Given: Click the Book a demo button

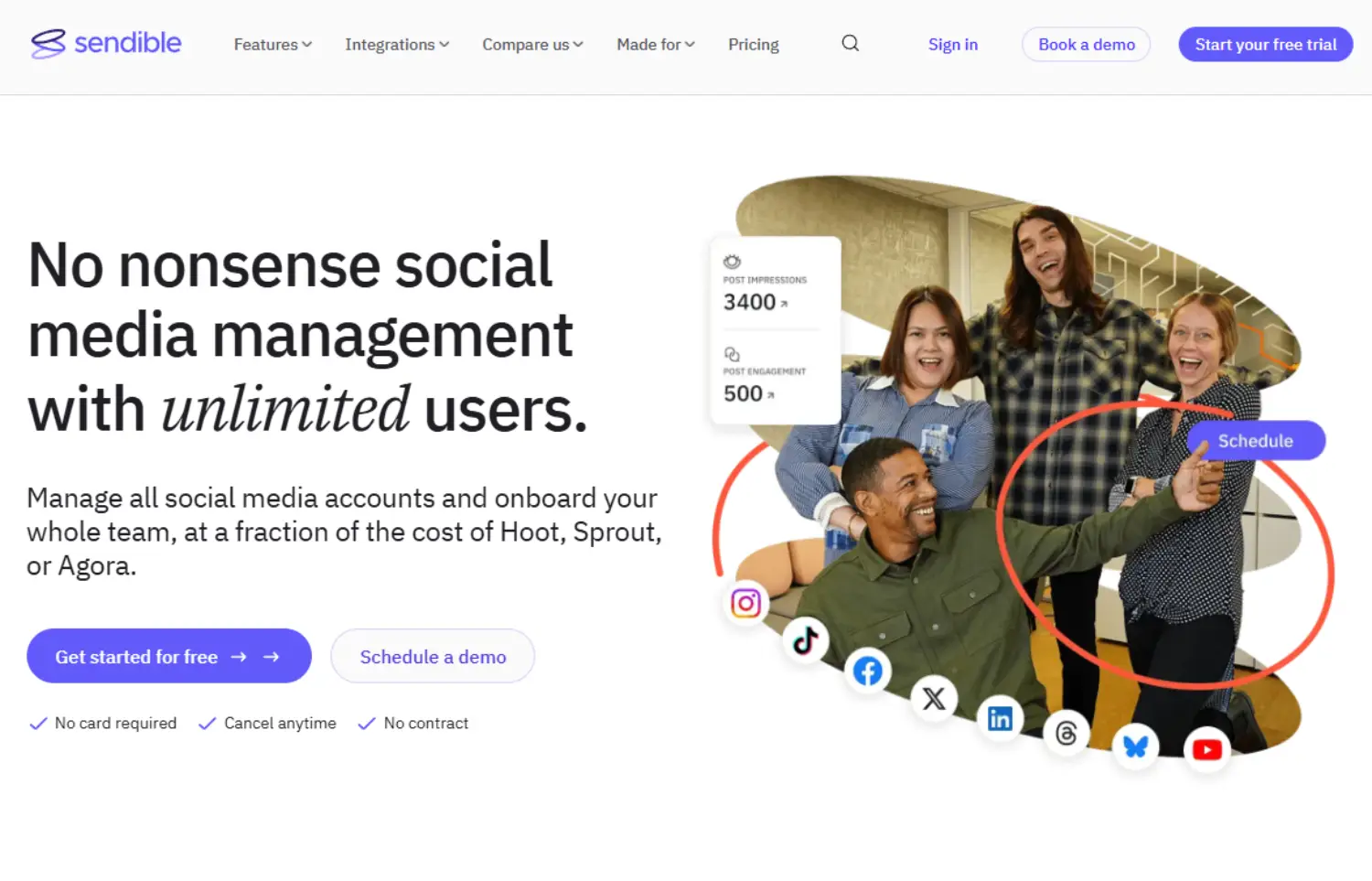Looking at the screenshot, I should click(x=1087, y=44).
